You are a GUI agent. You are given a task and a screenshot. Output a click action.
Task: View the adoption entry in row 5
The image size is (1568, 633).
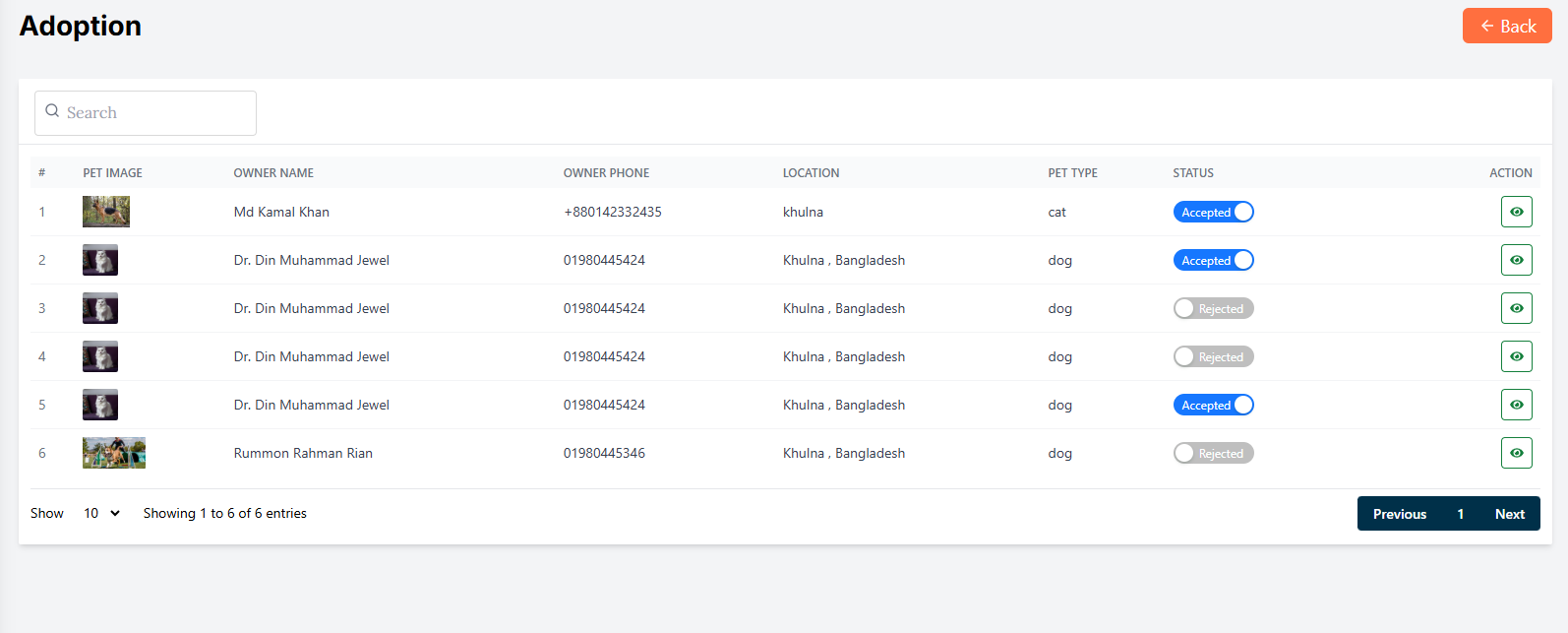(1516, 405)
